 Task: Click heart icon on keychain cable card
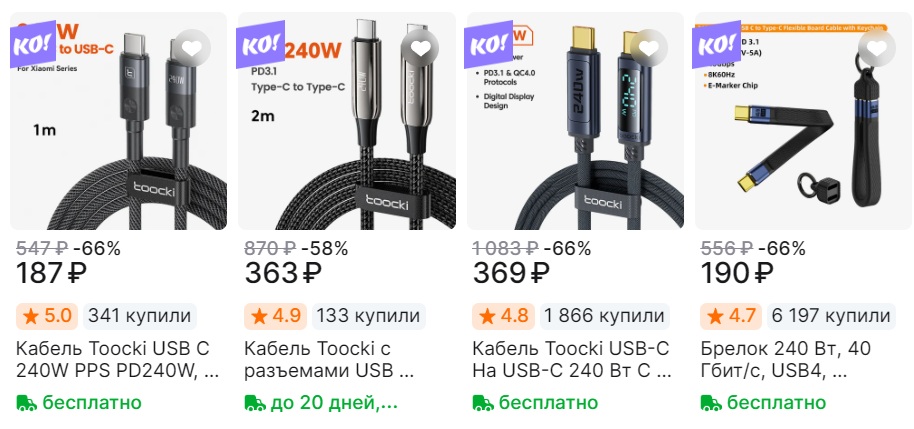877,48
